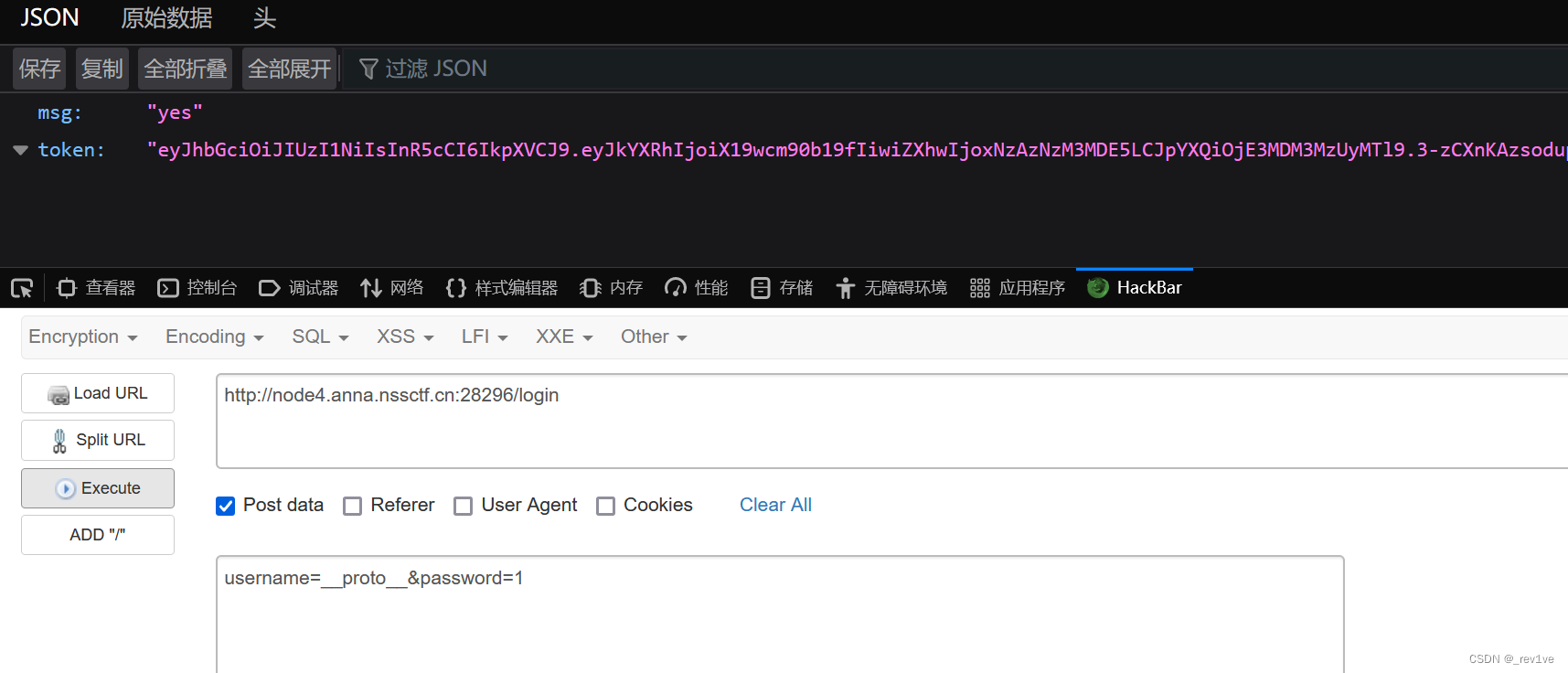
Task: Open the Performance (性能) panel icon
Action: point(676,288)
